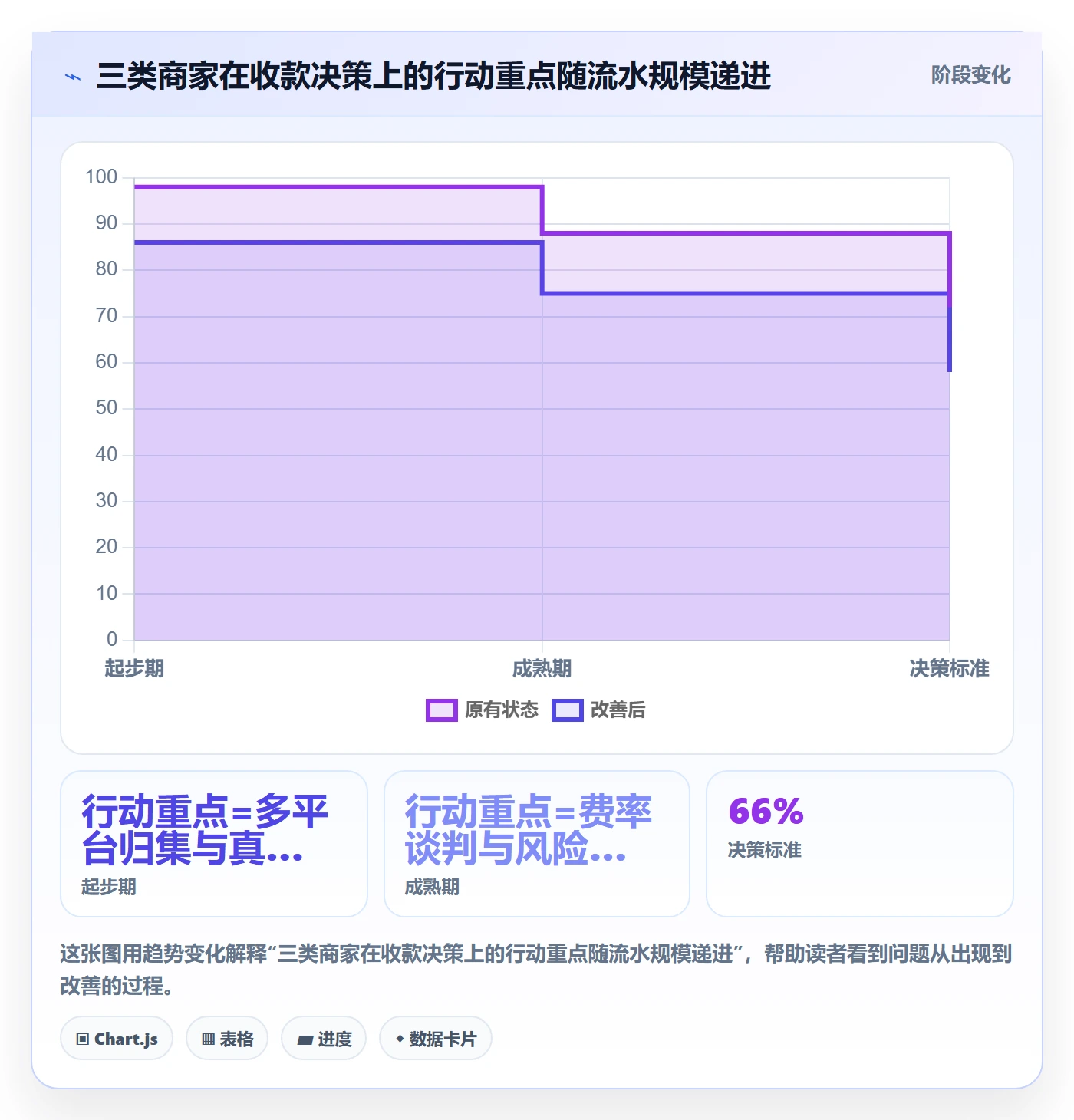Open the 行动重点=费率谈判与风险… stat card heading

click(x=529, y=830)
